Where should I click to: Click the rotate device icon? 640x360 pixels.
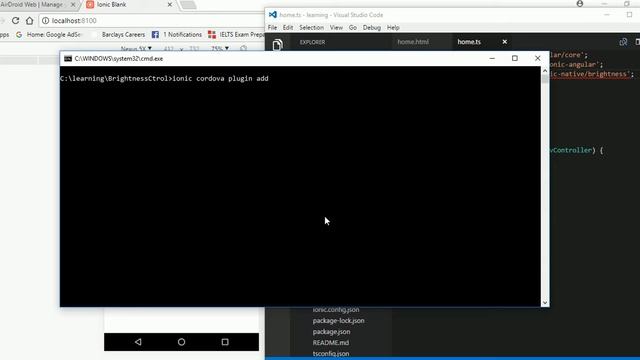(x=244, y=49)
